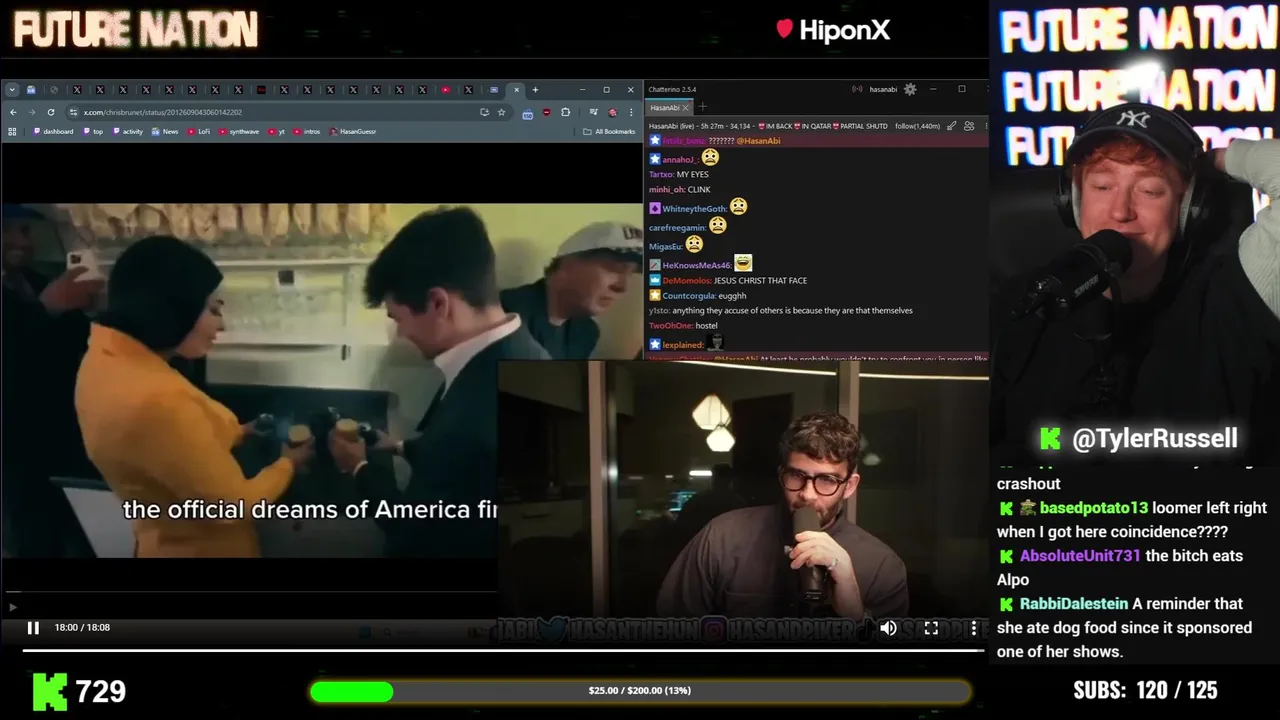Bookmark this page with the star
1280x720 pixels.
coord(501,112)
